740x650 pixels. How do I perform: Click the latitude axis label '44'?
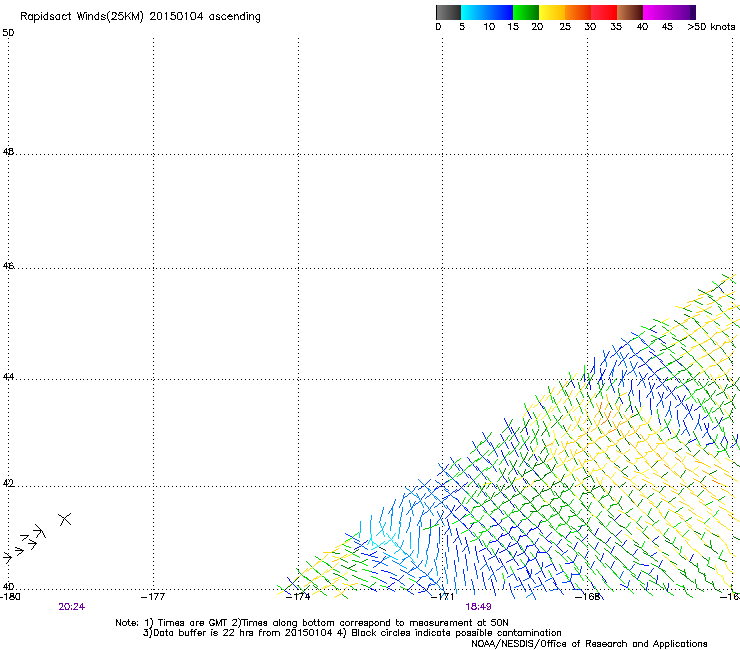coord(8,377)
